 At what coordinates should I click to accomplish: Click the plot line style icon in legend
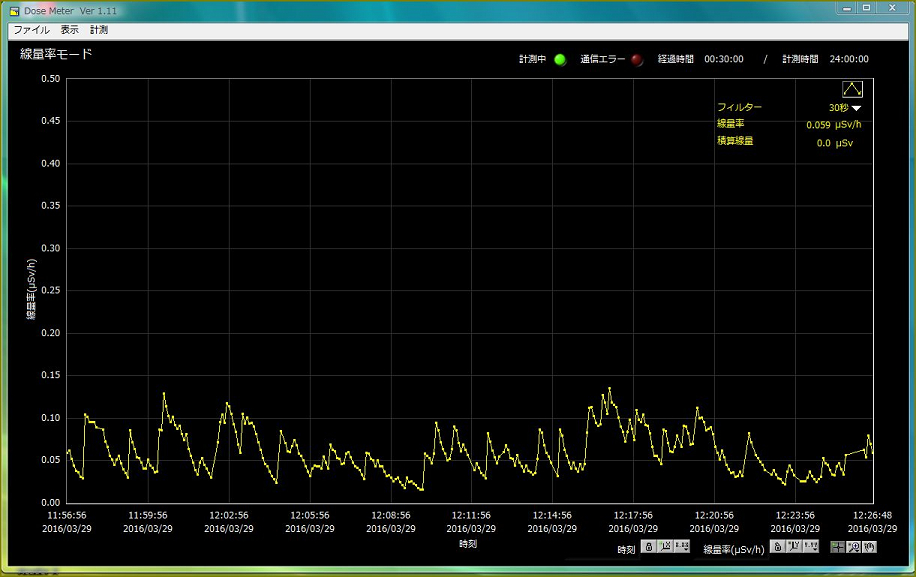point(852,89)
